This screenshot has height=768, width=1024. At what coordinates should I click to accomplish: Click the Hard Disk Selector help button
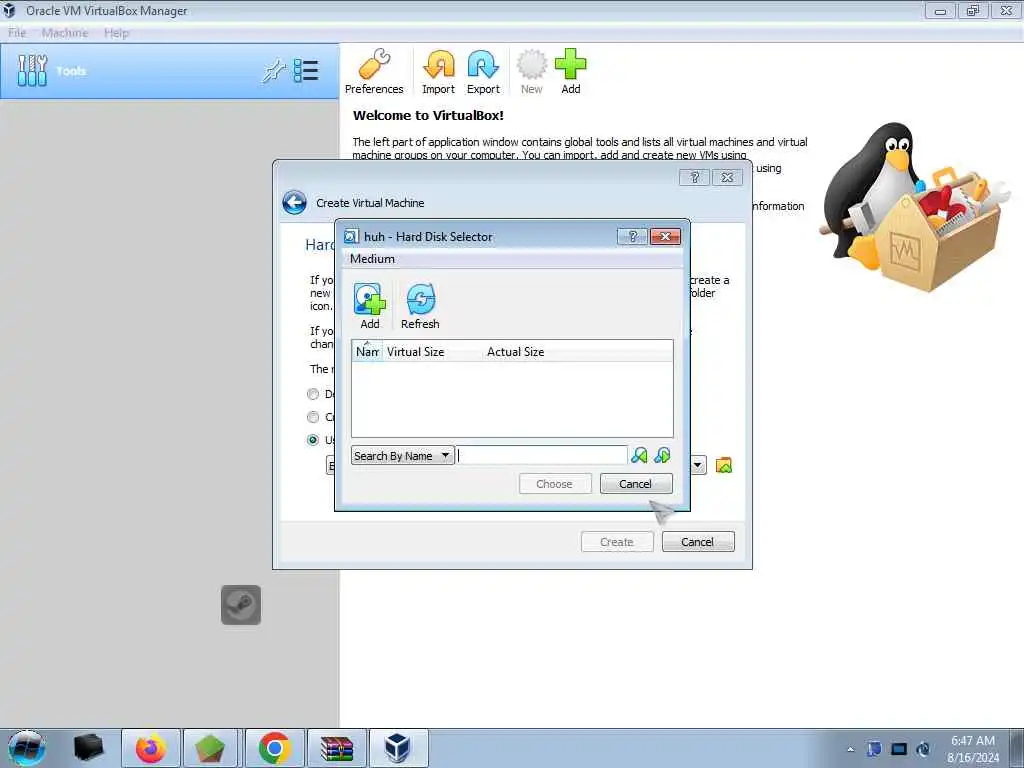click(632, 236)
